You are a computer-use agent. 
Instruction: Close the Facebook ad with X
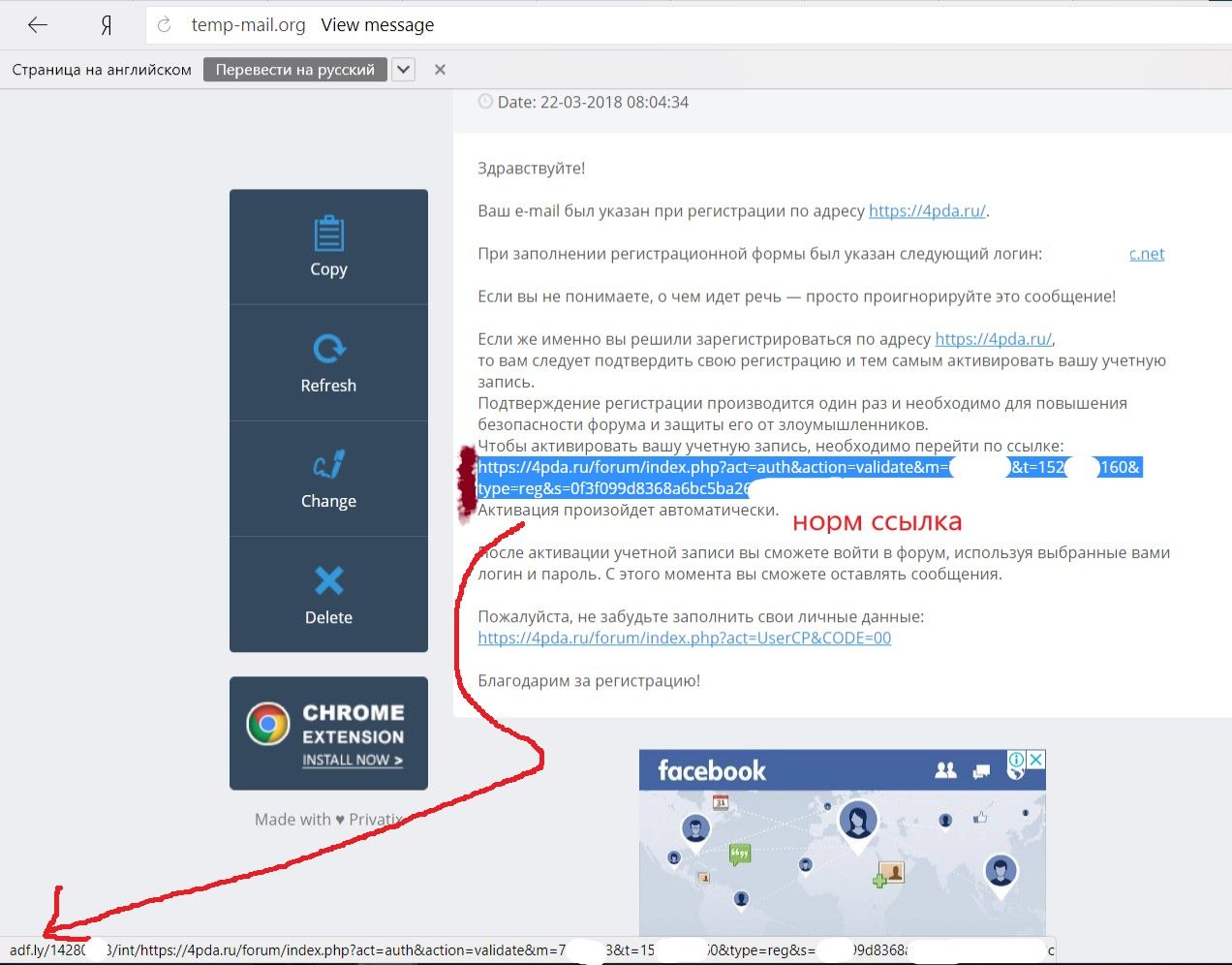[x=1036, y=760]
